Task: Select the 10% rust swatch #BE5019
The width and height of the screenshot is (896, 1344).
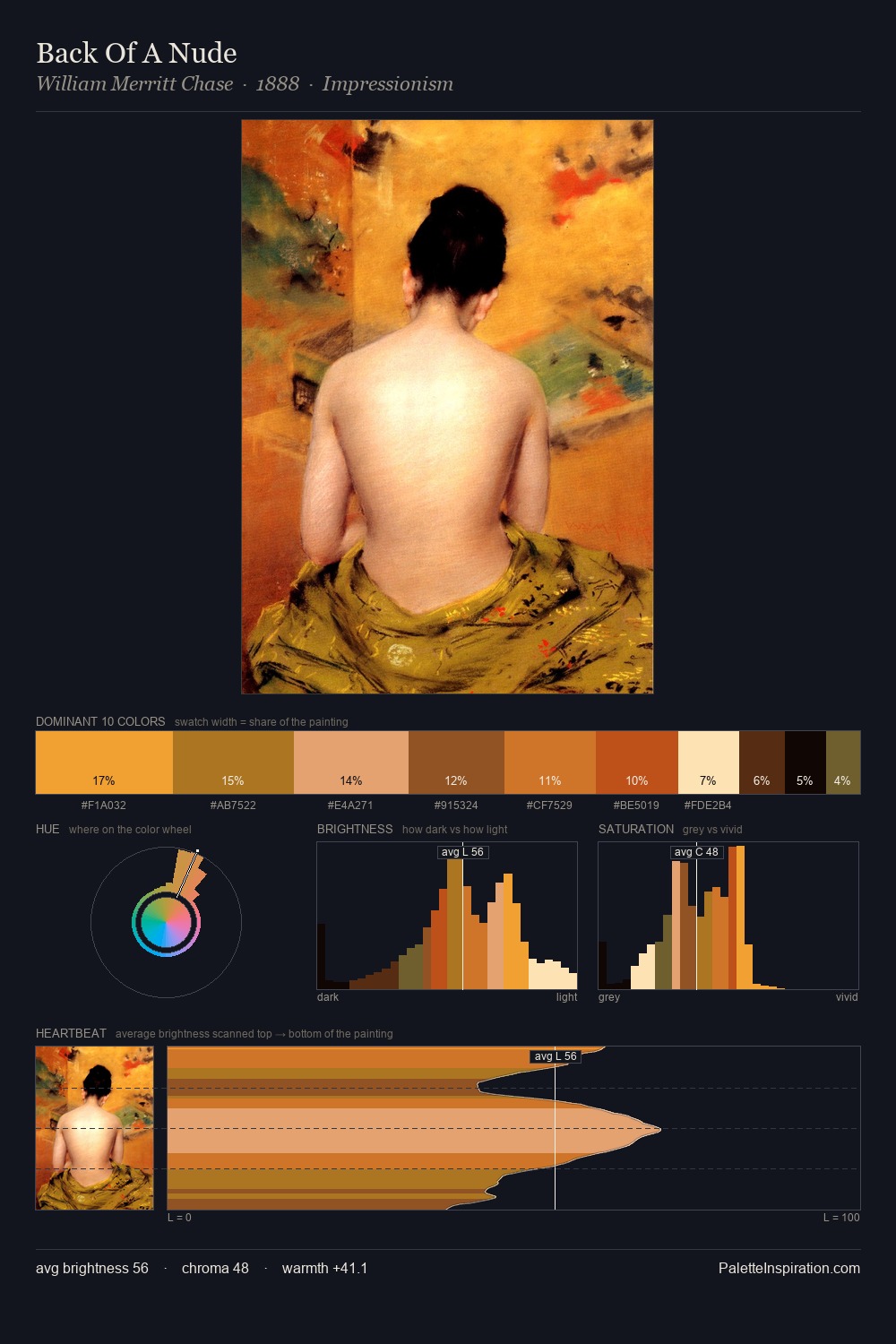Action: click(637, 762)
